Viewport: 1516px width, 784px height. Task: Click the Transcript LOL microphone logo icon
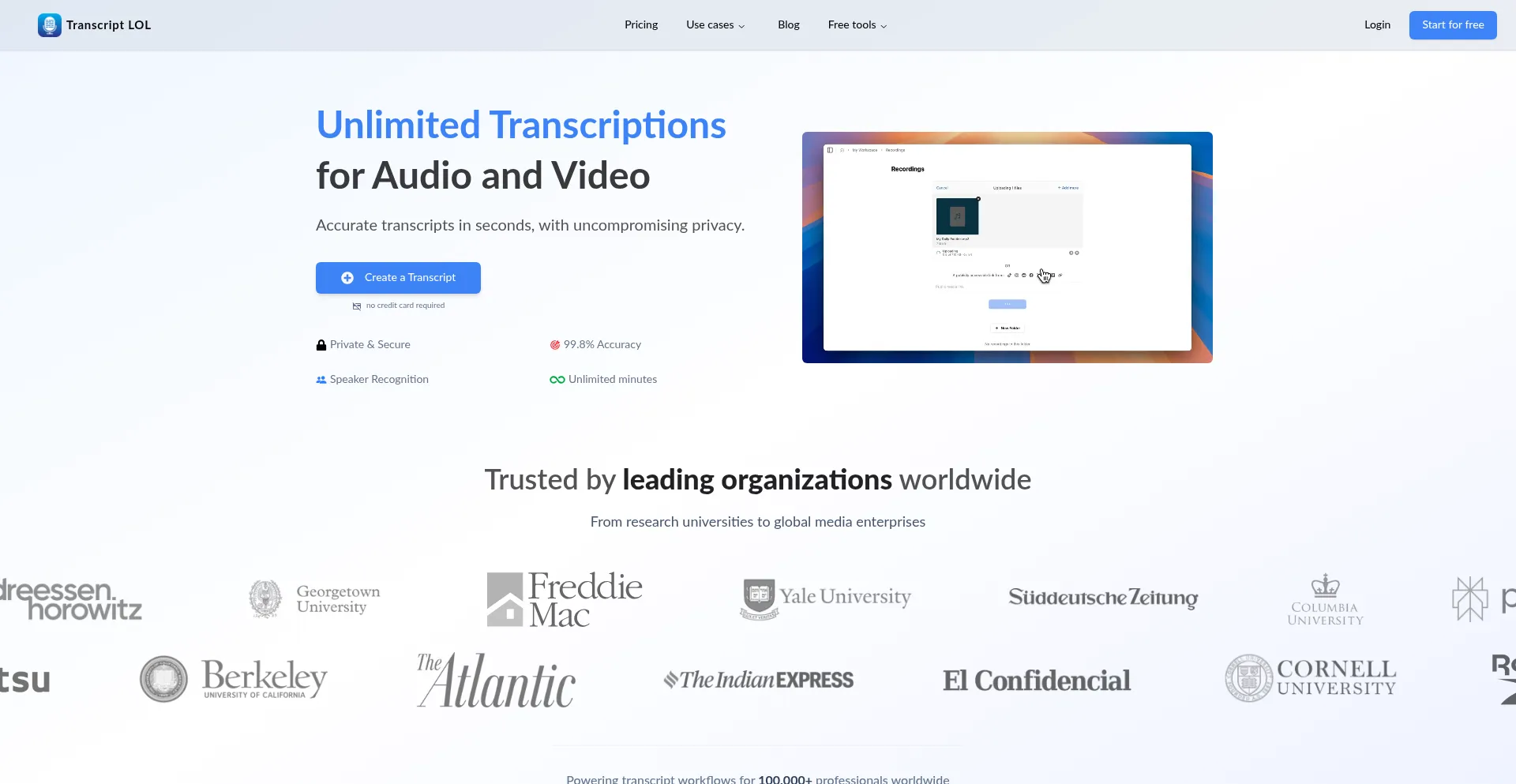(50, 25)
